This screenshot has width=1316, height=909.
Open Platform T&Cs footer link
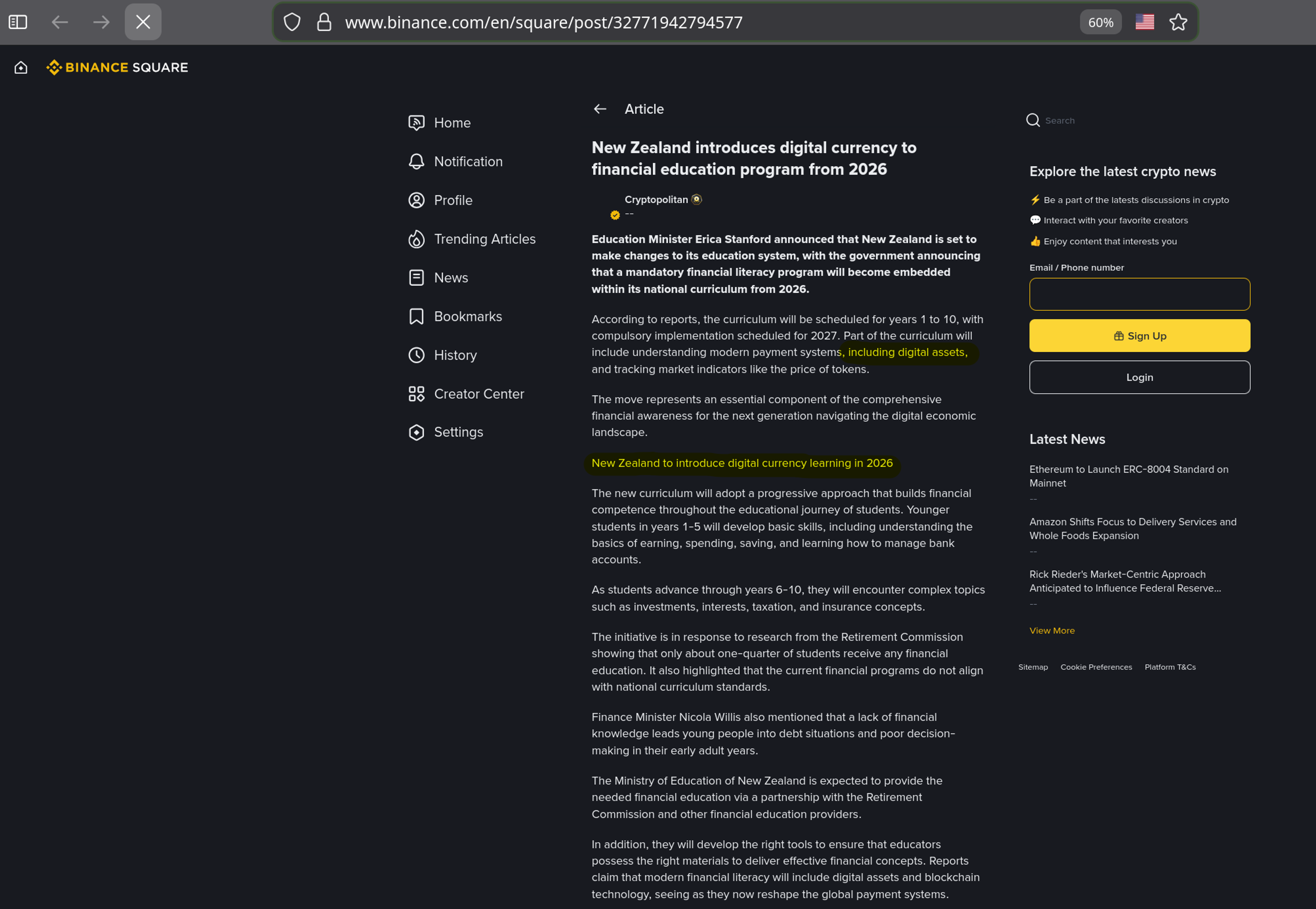(1170, 667)
